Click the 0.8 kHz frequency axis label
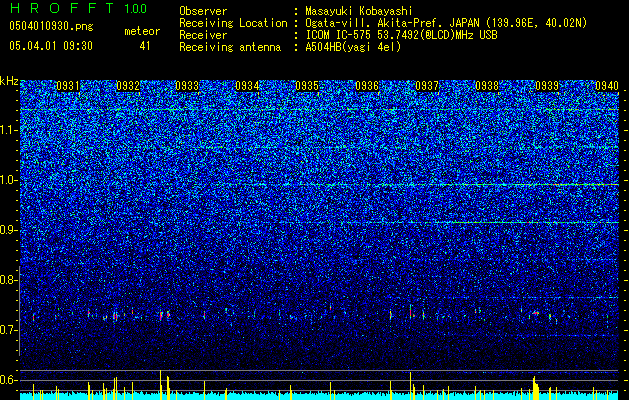The height and width of the screenshot is (400, 629). pos(9,280)
